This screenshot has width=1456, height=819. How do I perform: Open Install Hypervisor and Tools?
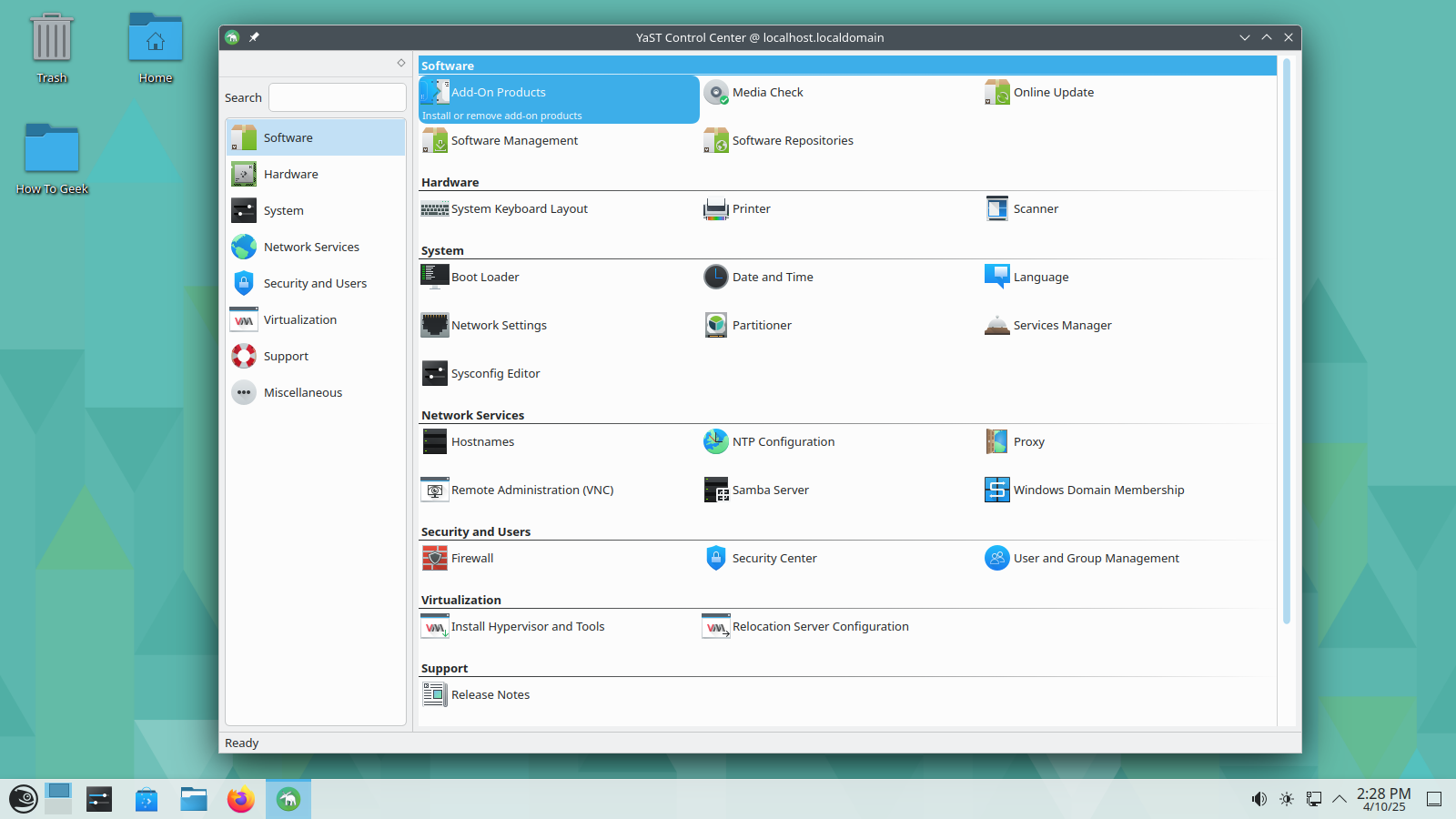coord(513,627)
